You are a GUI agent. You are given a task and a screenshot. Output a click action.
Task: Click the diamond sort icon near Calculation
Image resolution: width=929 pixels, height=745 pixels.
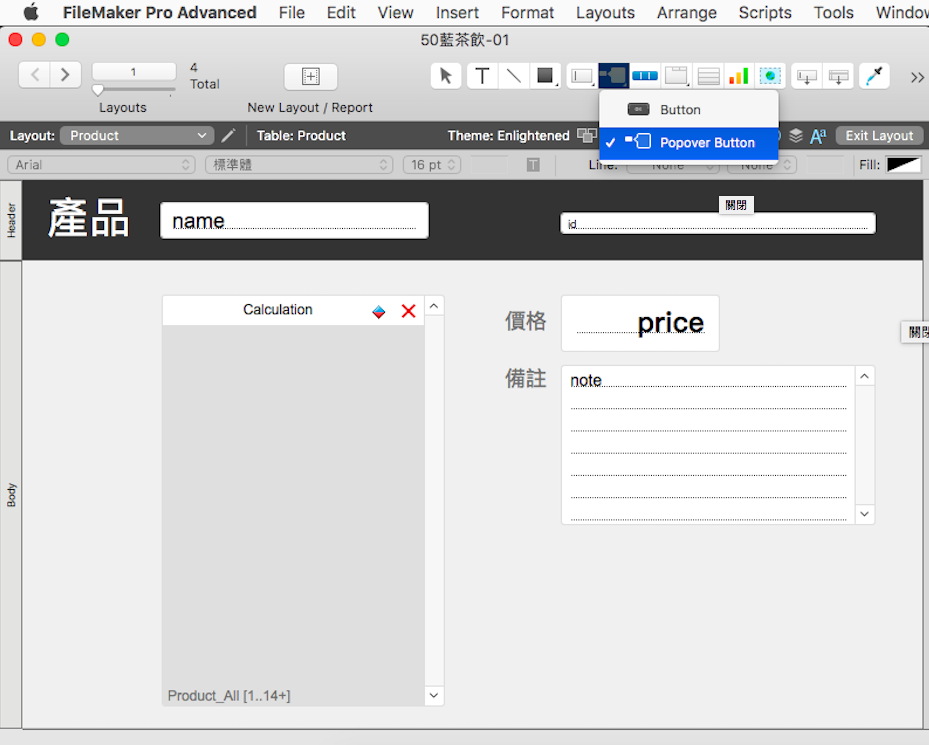pyautogui.click(x=379, y=312)
